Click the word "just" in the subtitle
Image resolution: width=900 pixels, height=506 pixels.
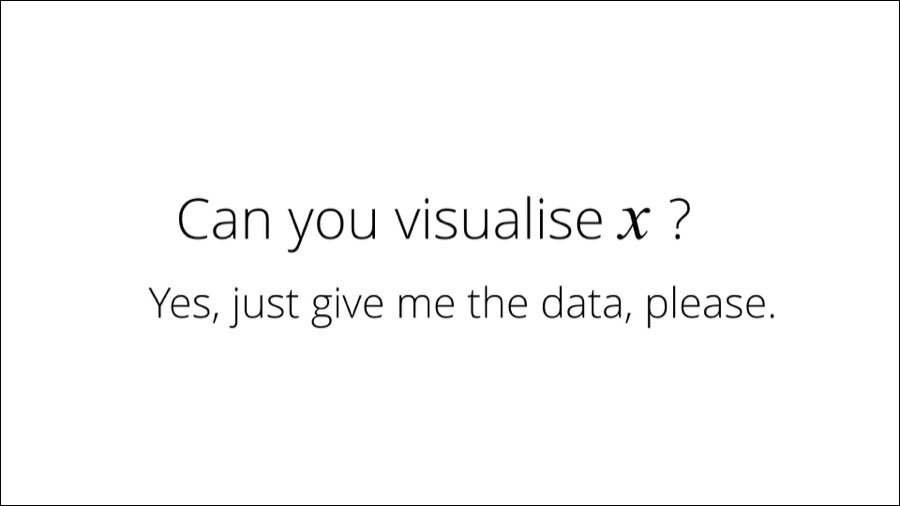pos(265,306)
